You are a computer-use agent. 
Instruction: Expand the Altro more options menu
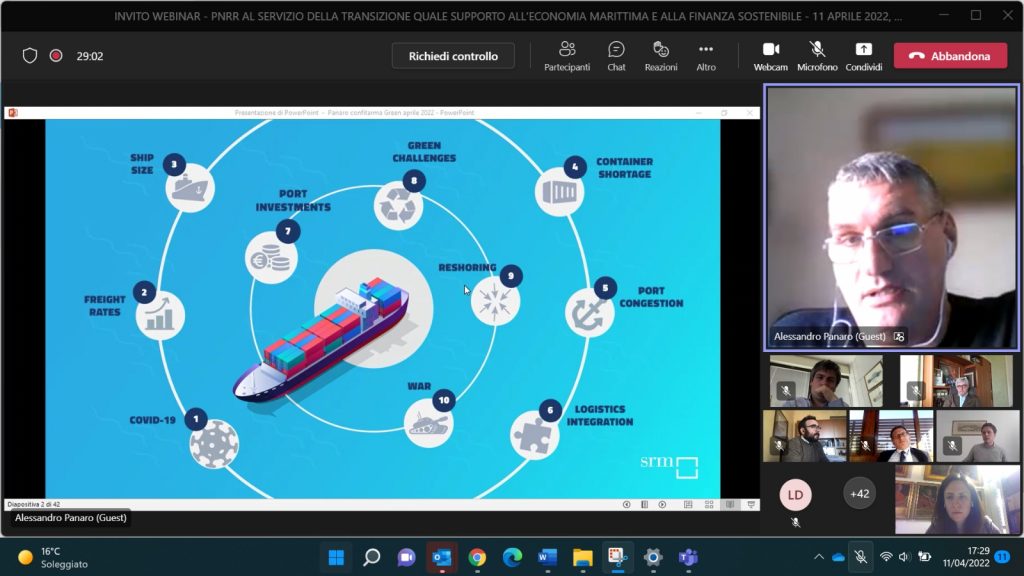point(706,56)
